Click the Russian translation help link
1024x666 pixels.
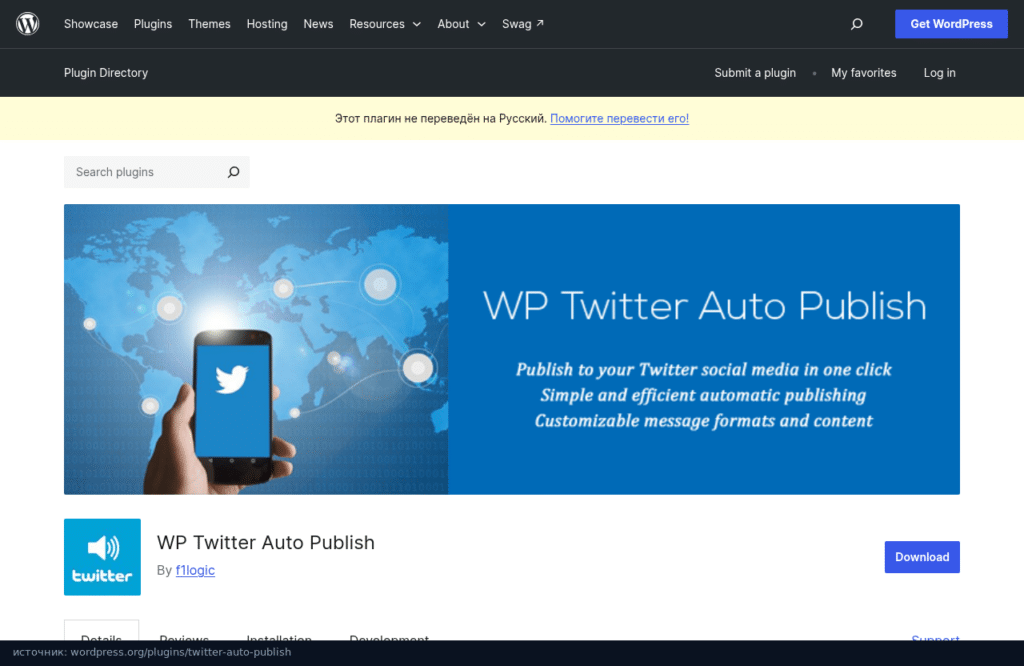[x=619, y=118]
